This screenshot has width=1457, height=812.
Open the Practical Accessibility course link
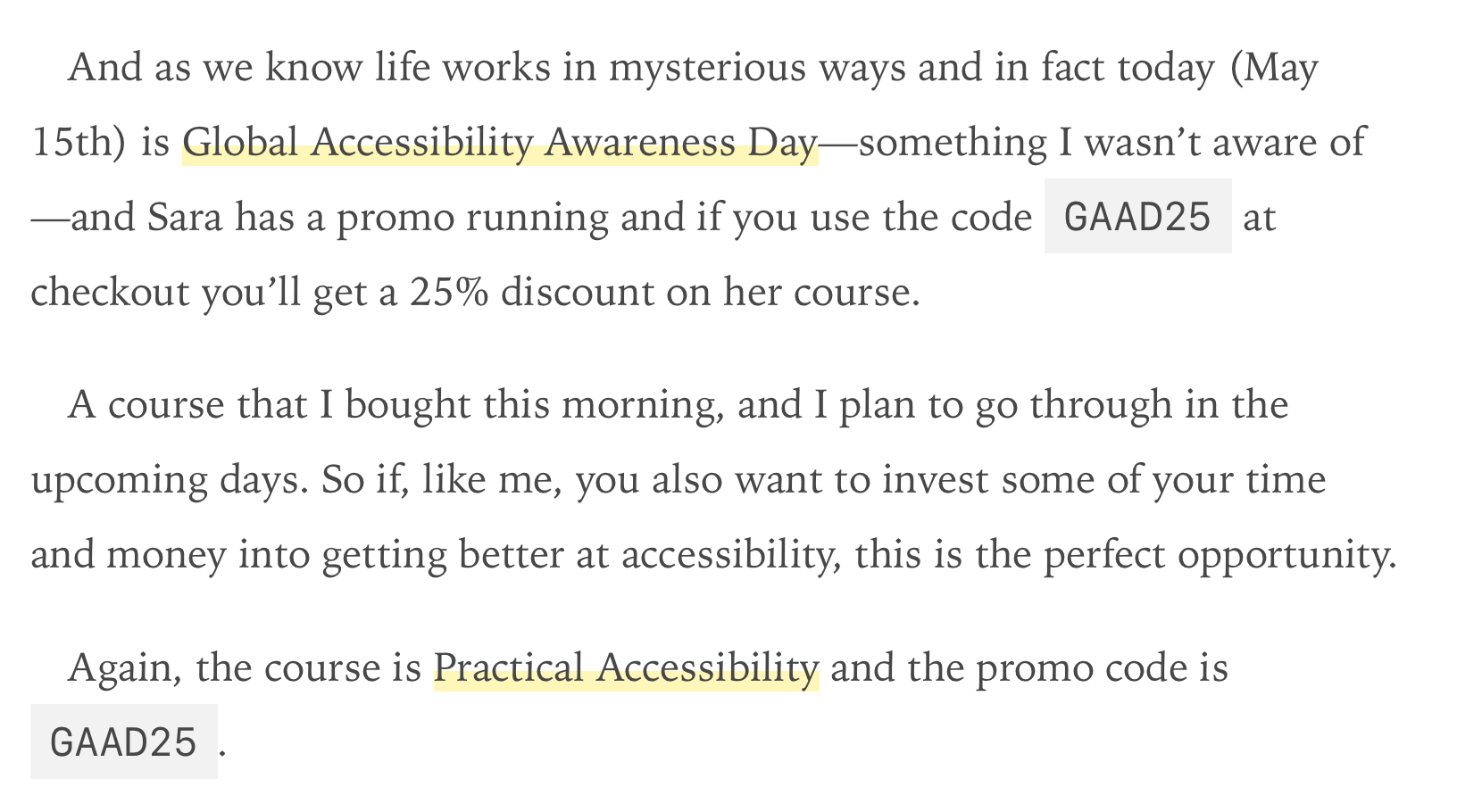tap(626, 668)
